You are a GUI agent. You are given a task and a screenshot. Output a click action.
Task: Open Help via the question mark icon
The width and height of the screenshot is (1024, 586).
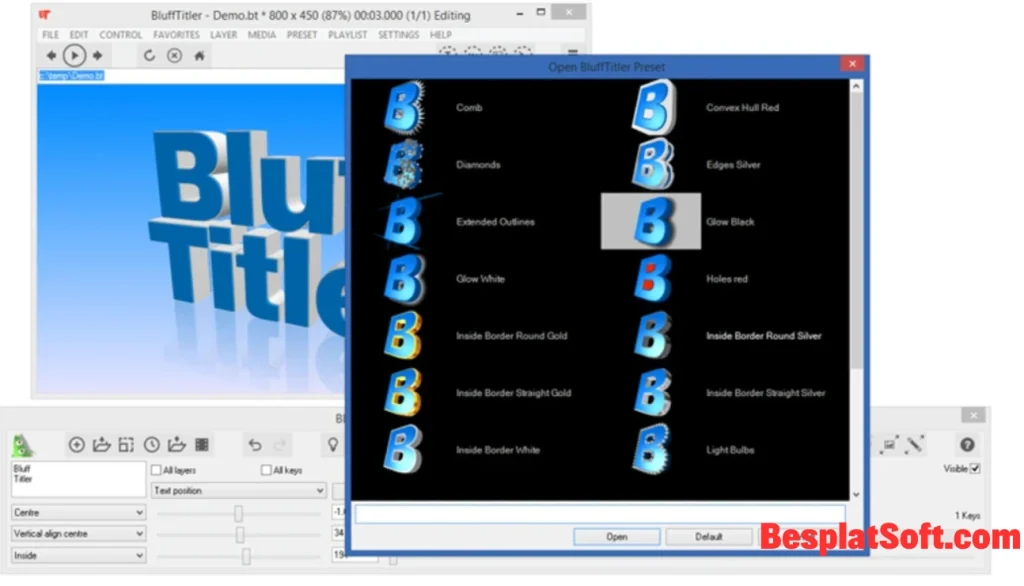pyautogui.click(x=966, y=445)
